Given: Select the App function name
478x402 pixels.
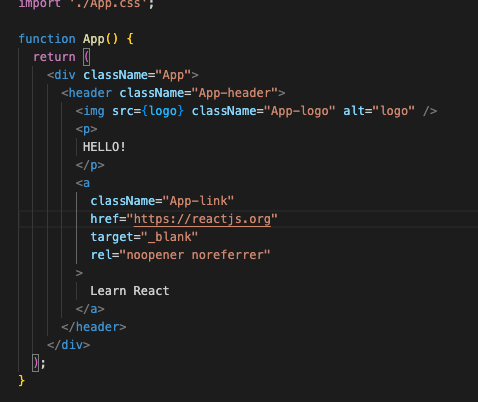Looking at the screenshot, I should click(x=94, y=39).
